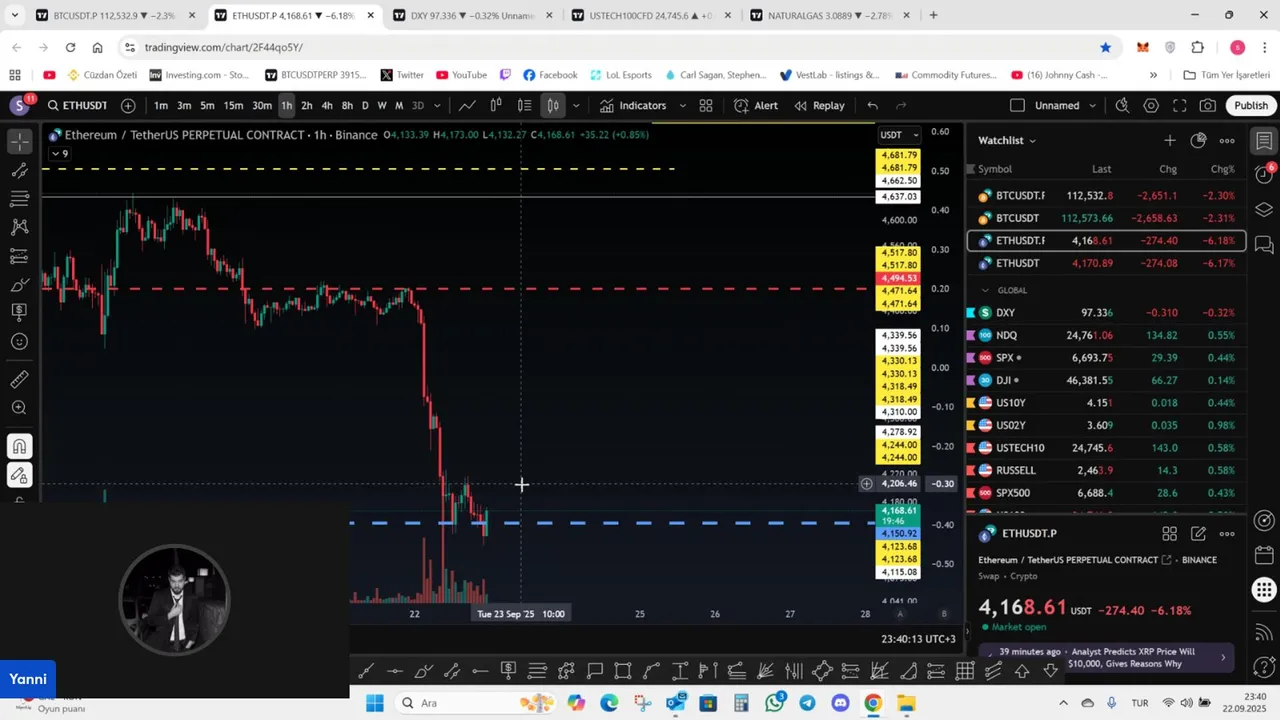Select NDQ in the watchlist
This screenshot has height=720, width=1280.
point(1106,335)
